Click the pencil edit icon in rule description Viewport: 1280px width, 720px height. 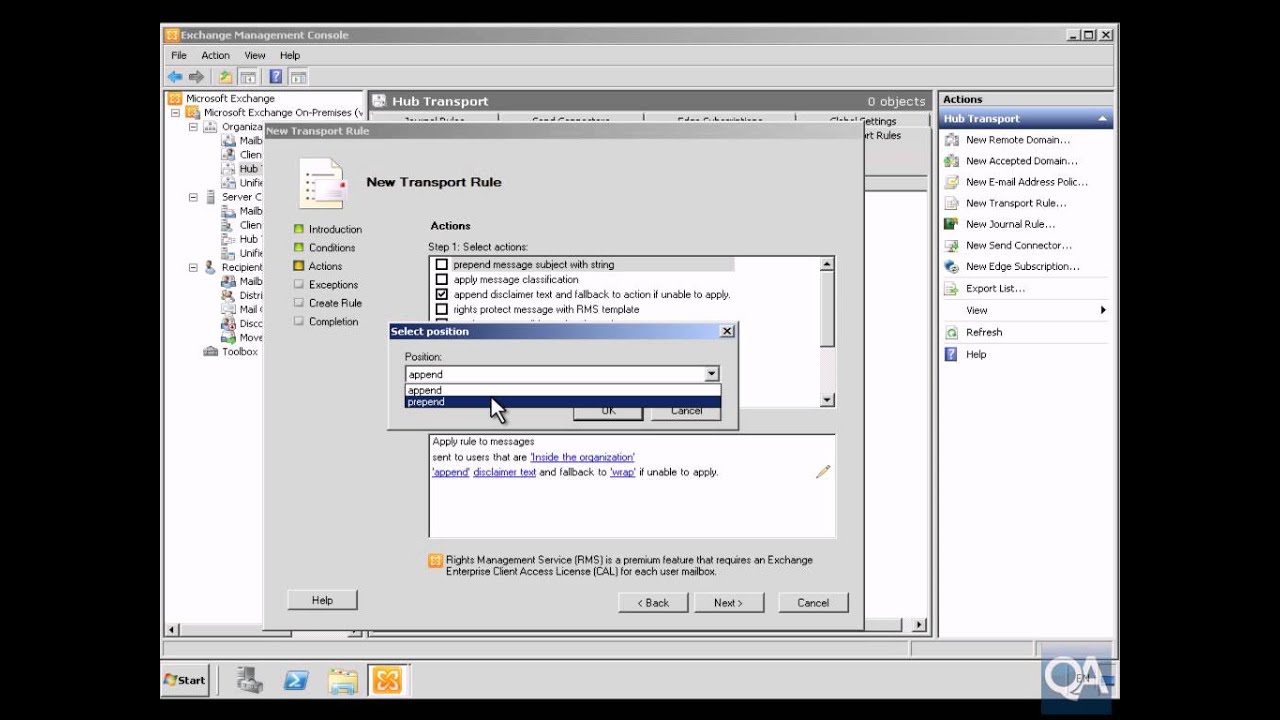823,472
